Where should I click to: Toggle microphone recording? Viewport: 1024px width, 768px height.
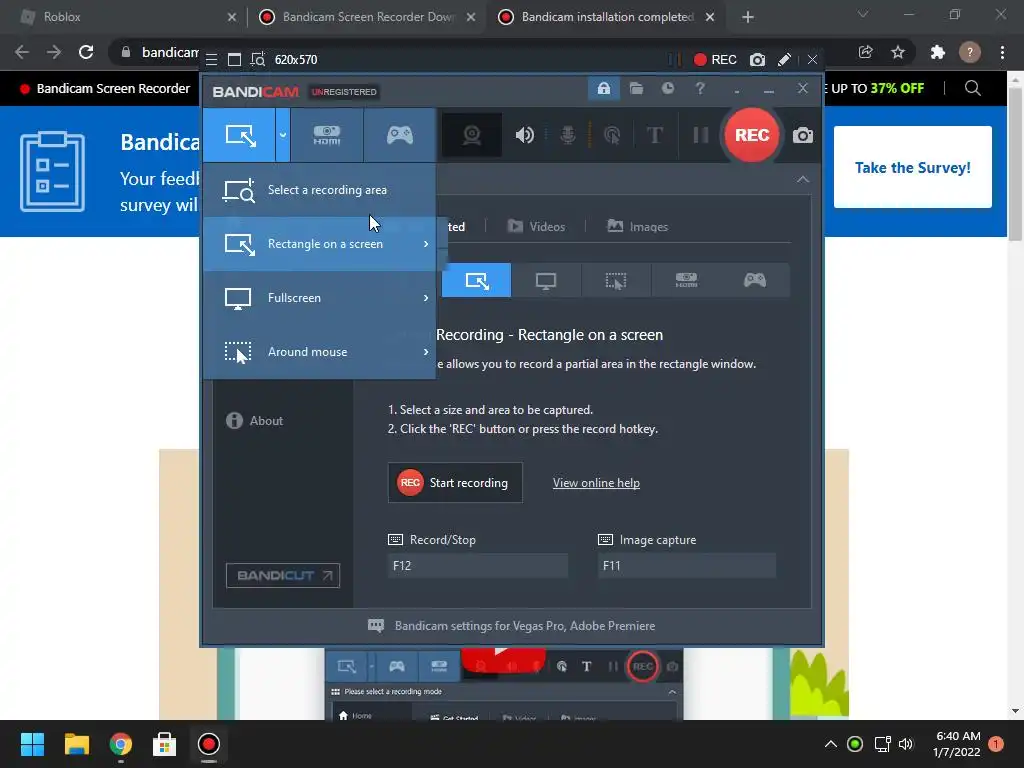point(568,135)
